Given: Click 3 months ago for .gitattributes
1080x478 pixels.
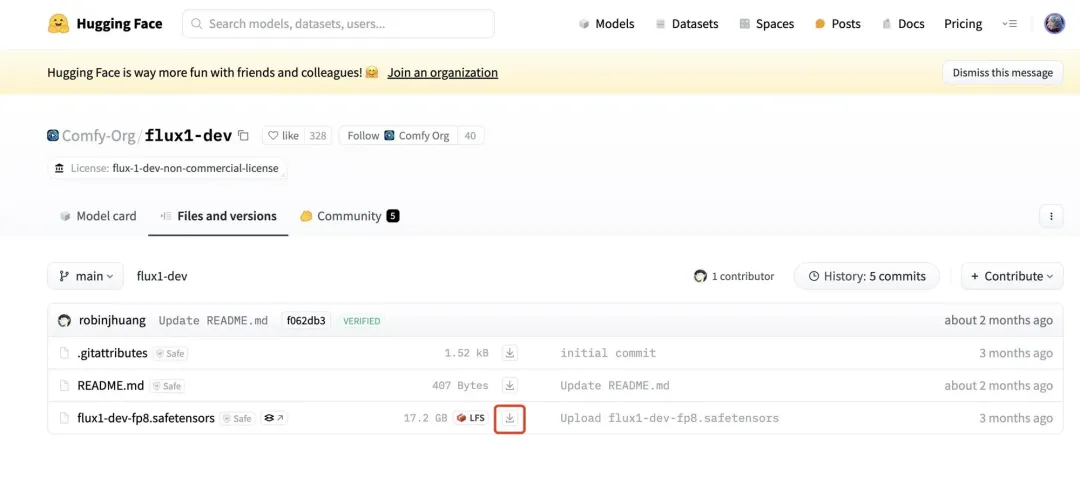Looking at the screenshot, I should point(1016,353).
